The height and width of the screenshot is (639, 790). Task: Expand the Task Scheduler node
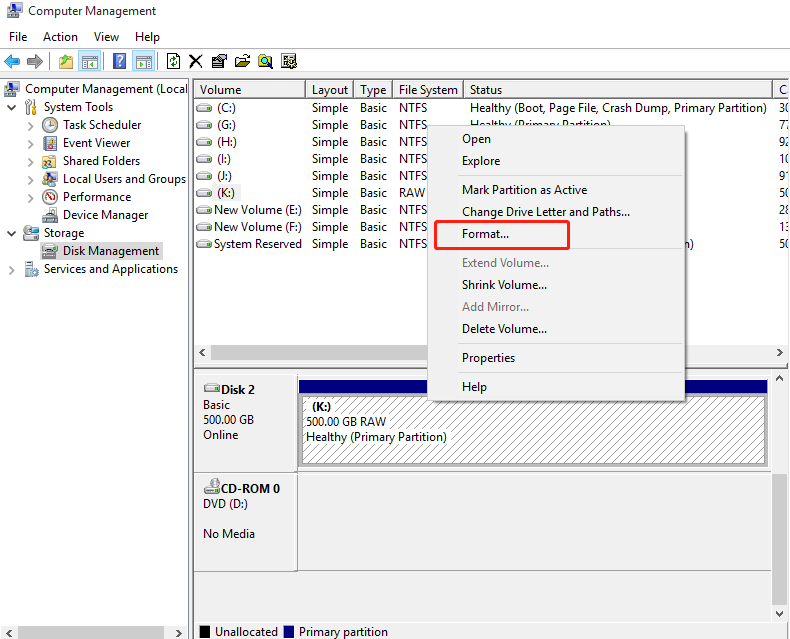[30, 125]
